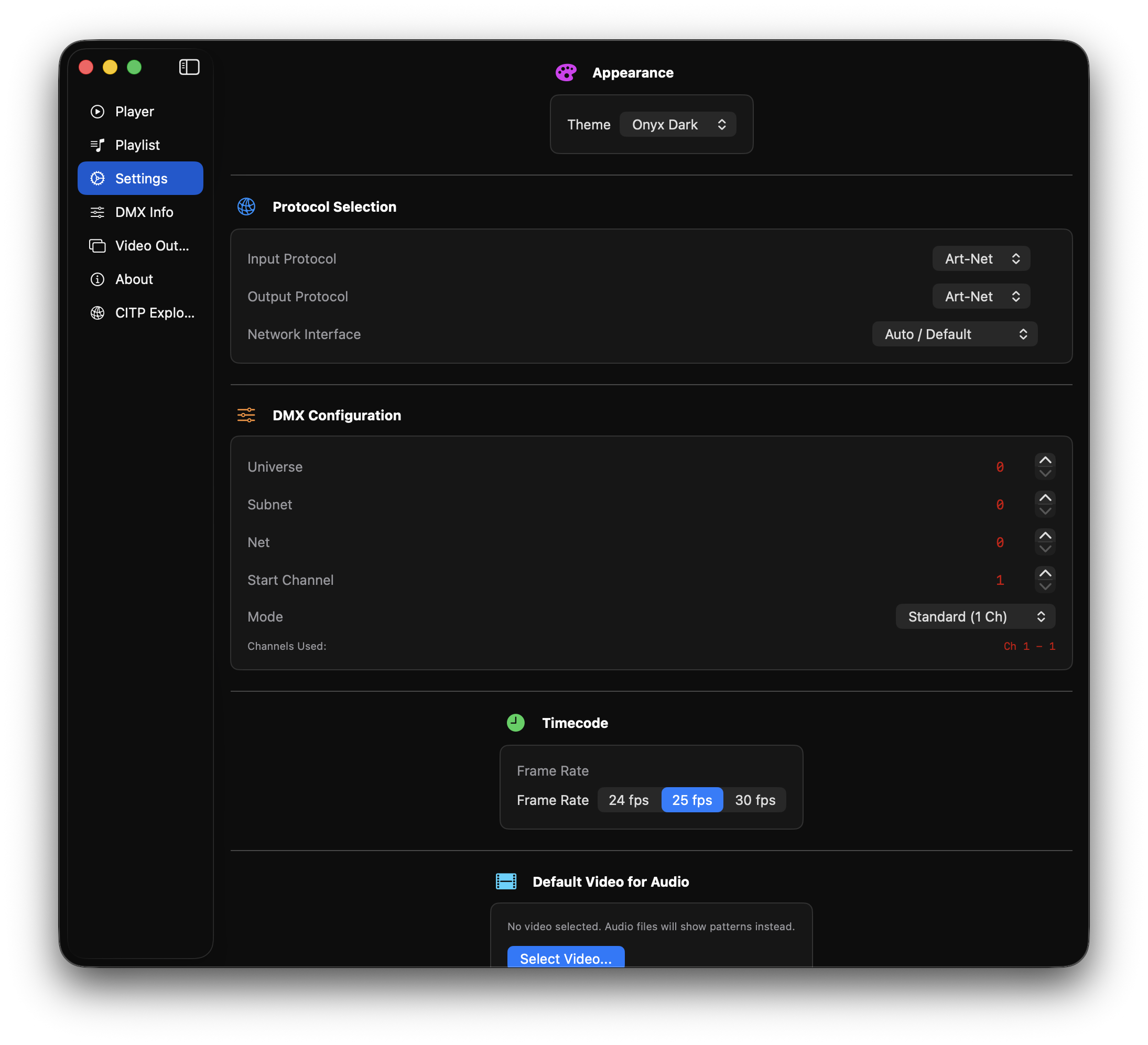Open the Theme Onyx Dark dropdown
Viewport: 1148px width, 1045px height.
678,125
